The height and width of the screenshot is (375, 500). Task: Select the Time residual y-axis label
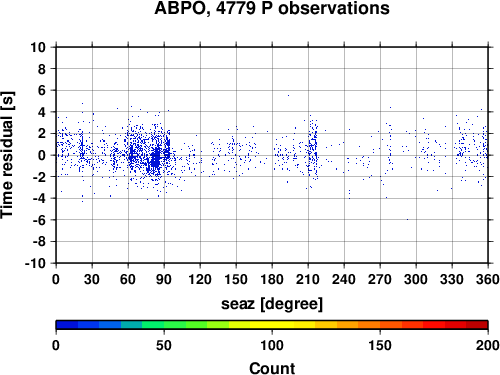click(x=8, y=155)
